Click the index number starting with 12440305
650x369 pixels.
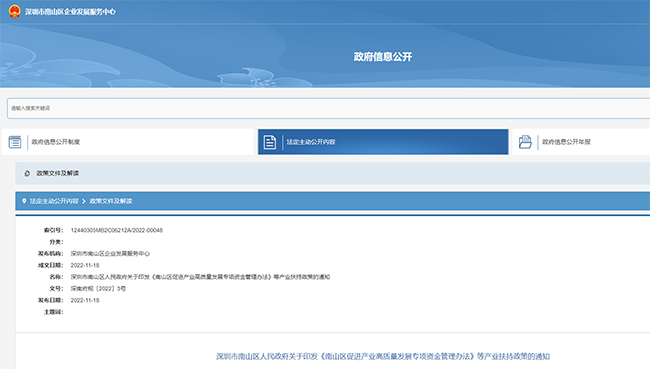tap(116, 230)
